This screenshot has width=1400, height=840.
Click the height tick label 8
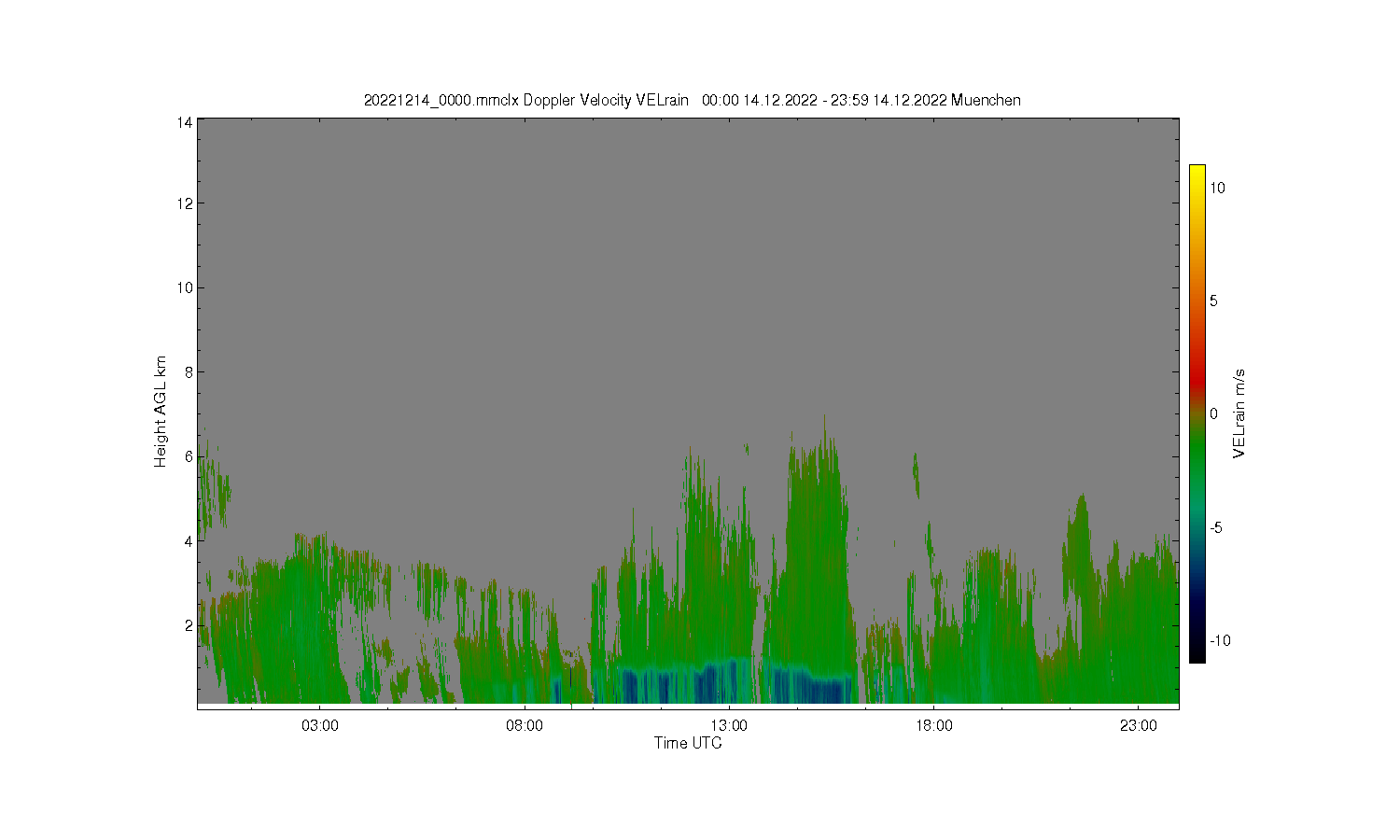point(189,371)
